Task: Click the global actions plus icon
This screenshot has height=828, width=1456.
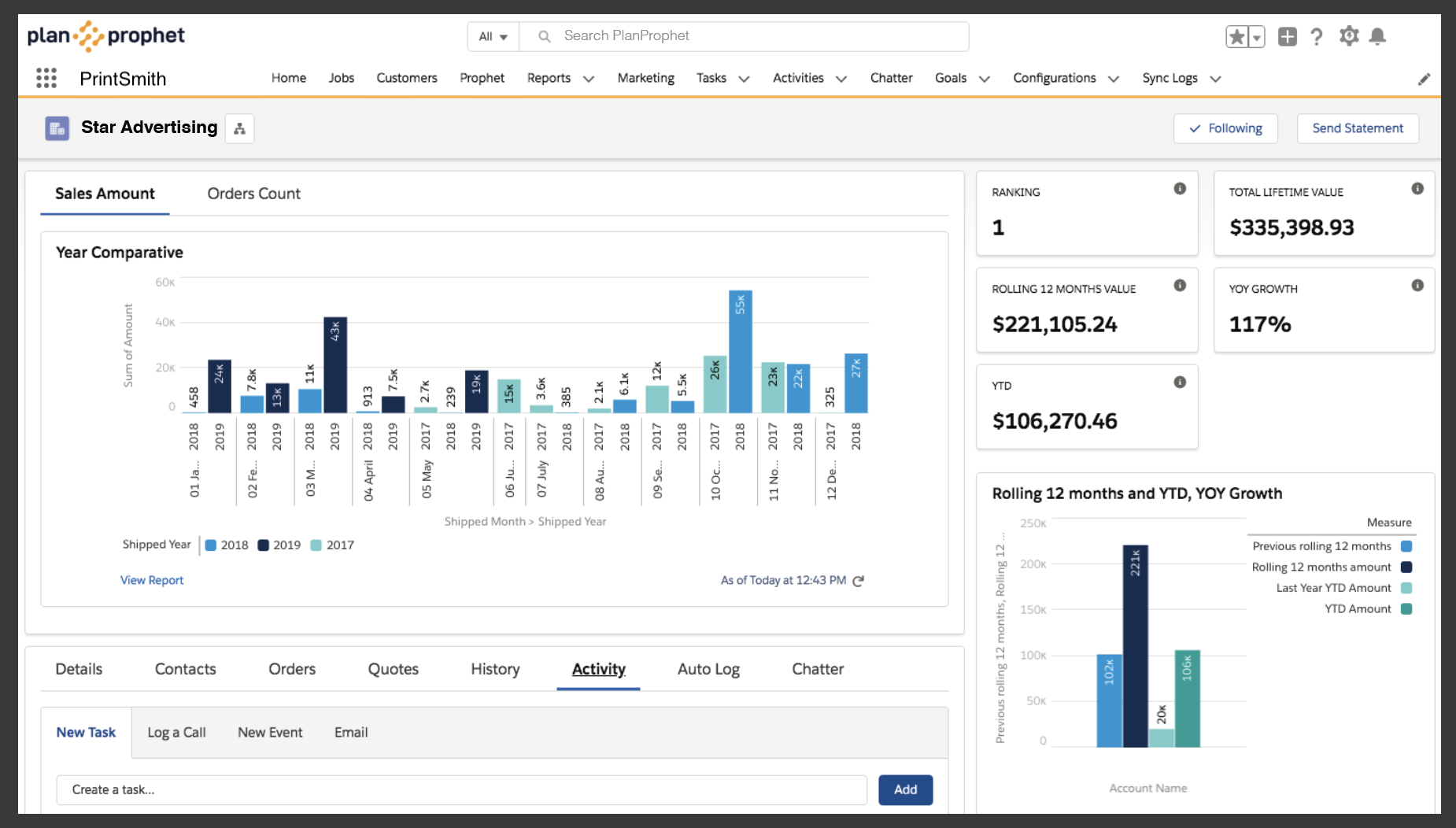Action: click(x=1287, y=37)
